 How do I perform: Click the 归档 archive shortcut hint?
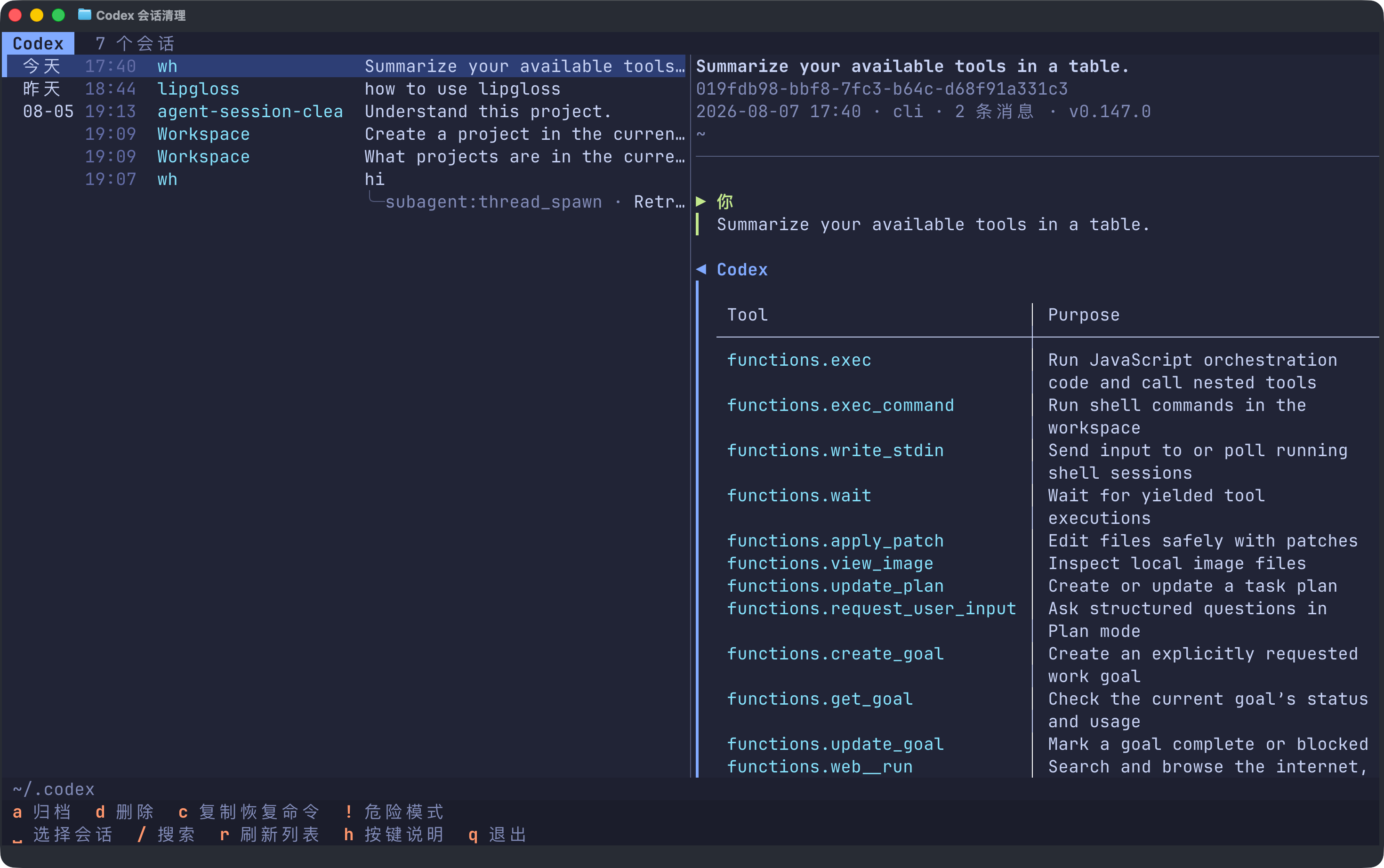[x=42, y=812]
